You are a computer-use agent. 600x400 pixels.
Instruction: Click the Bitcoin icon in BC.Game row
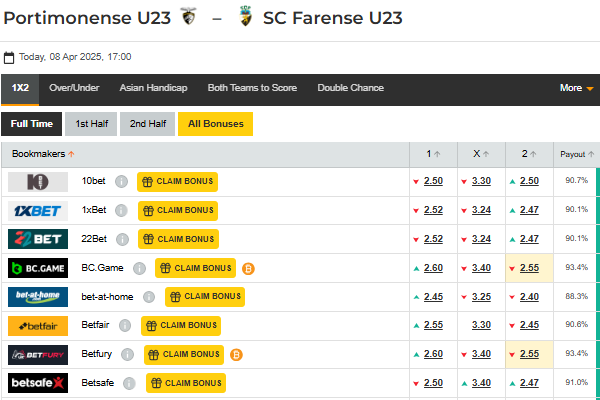pyautogui.click(x=249, y=268)
